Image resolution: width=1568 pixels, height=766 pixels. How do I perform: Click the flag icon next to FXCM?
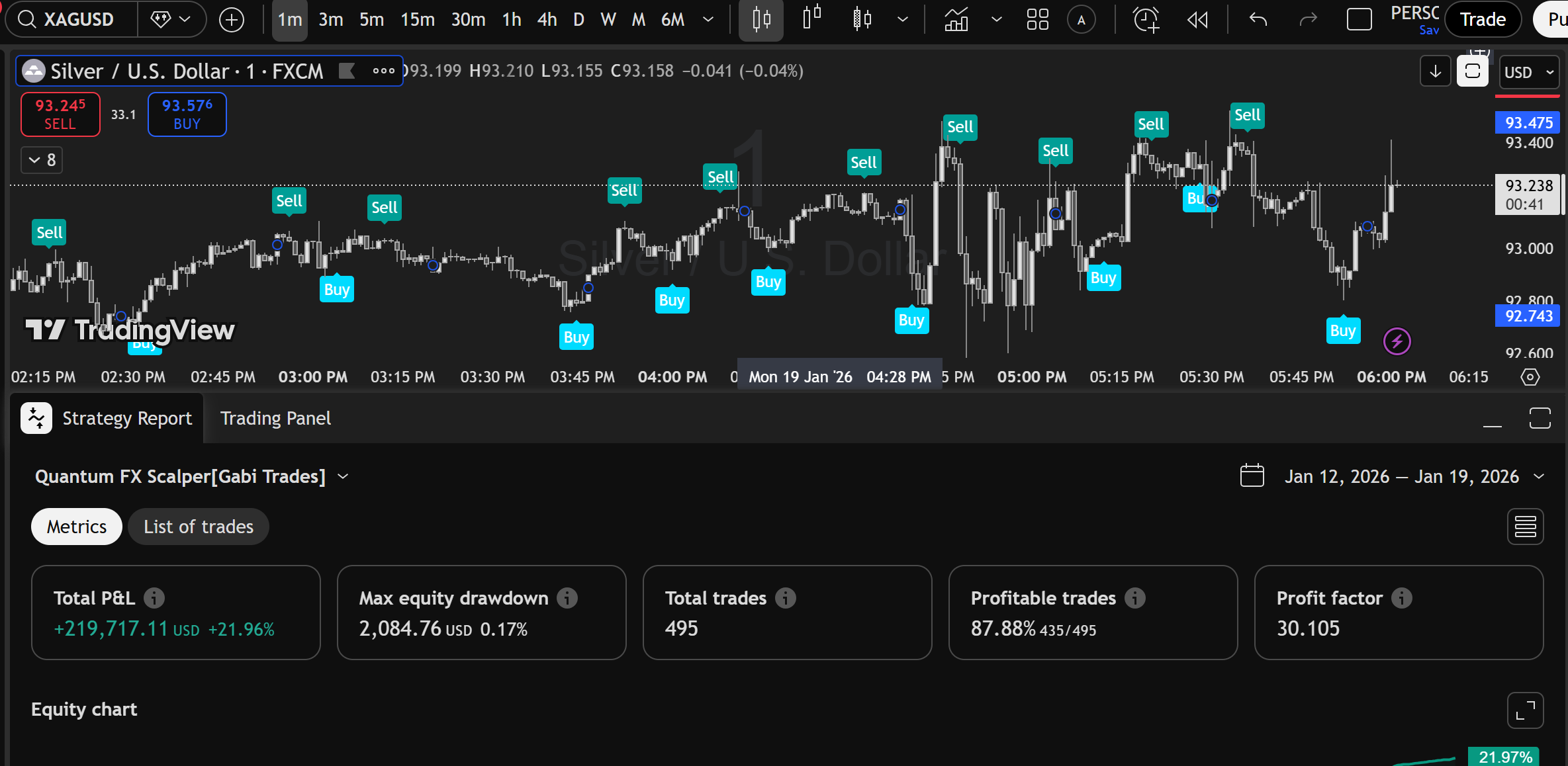(347, 71)
